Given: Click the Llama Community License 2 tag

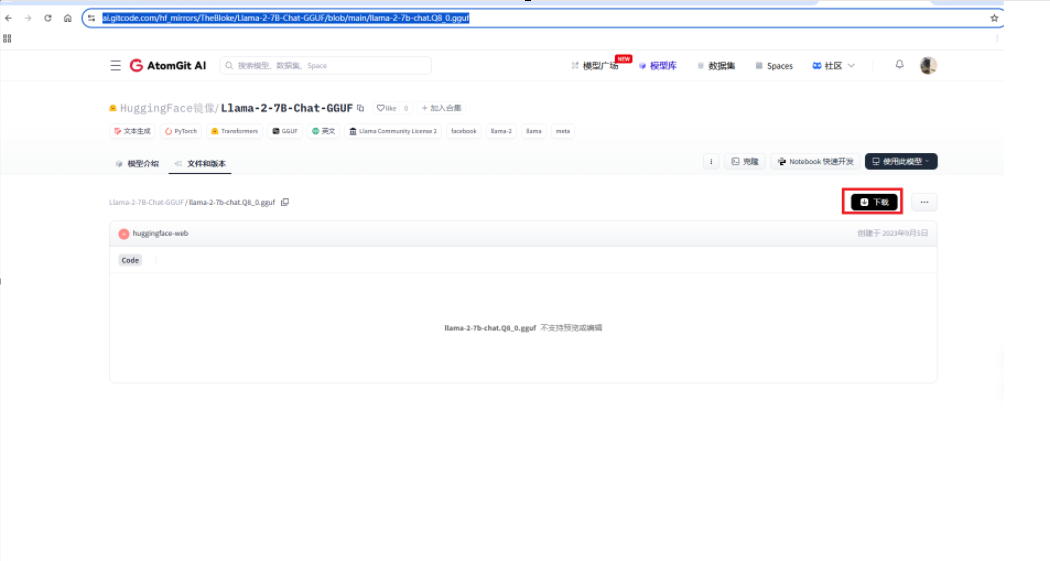Looking at the screenshot, I should [x=393, y=131].
